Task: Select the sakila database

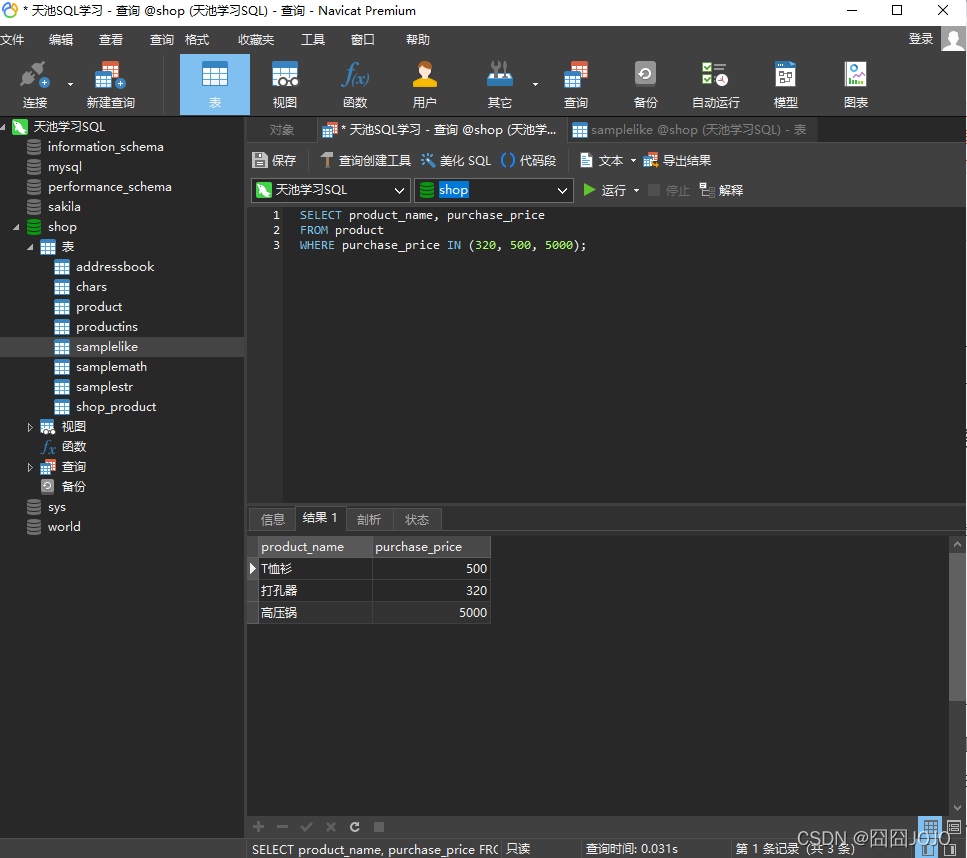Action: point(64,207)
